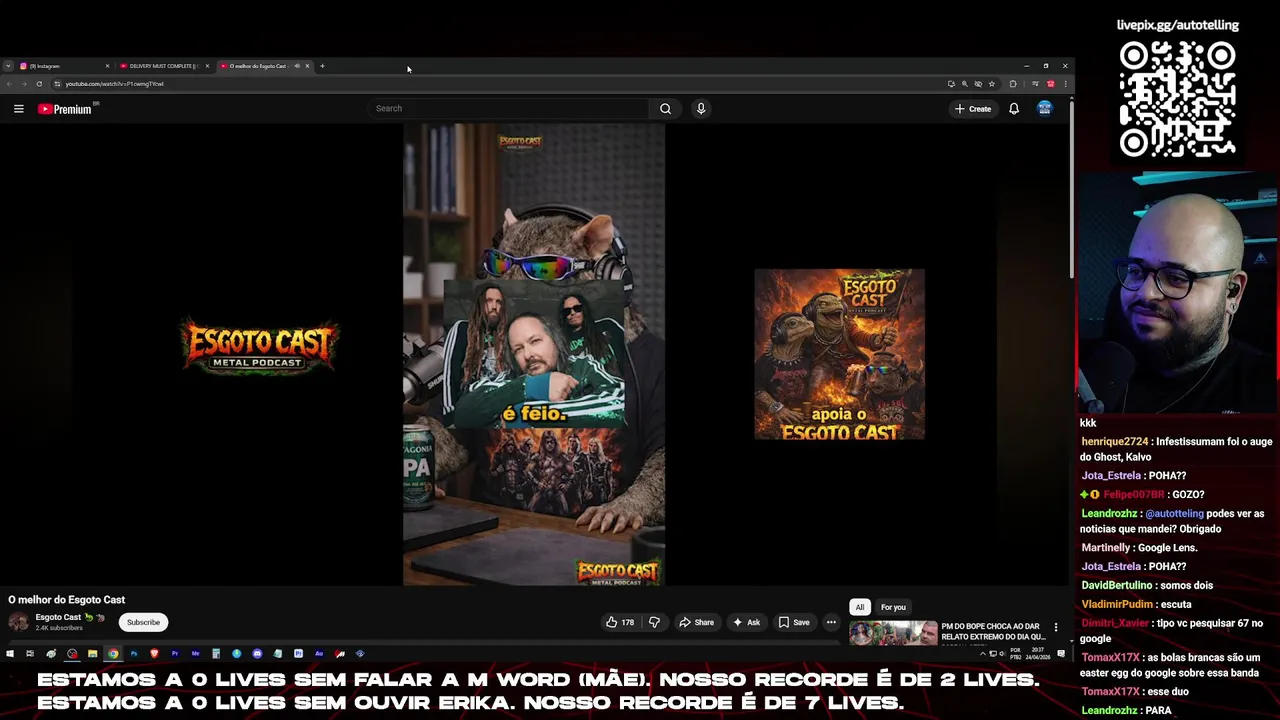Open the browser profile red avatar
The image size is (1280, 720).
[1050, 84]
